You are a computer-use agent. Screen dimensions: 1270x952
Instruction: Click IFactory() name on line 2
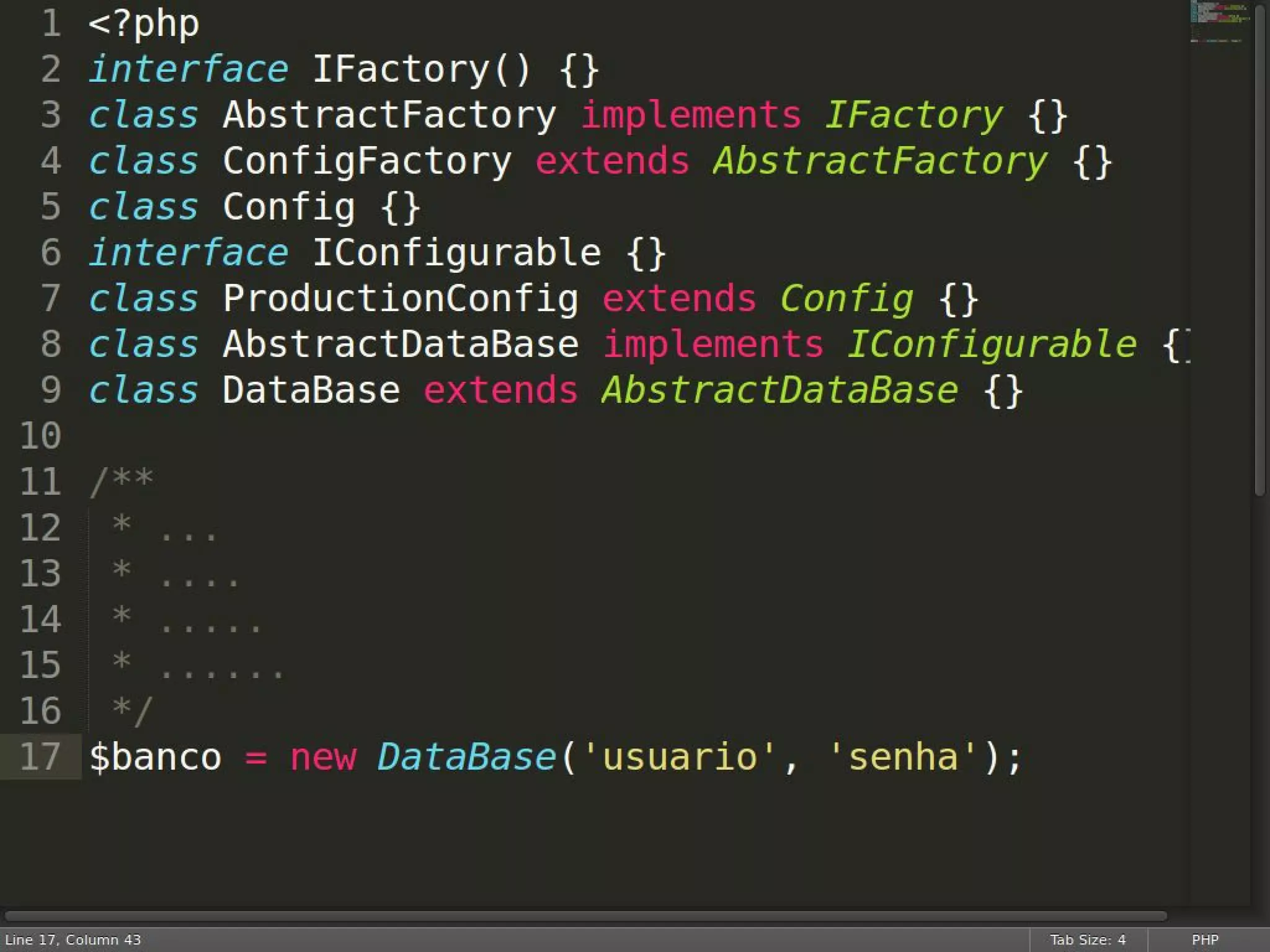[x=422, y=69]
